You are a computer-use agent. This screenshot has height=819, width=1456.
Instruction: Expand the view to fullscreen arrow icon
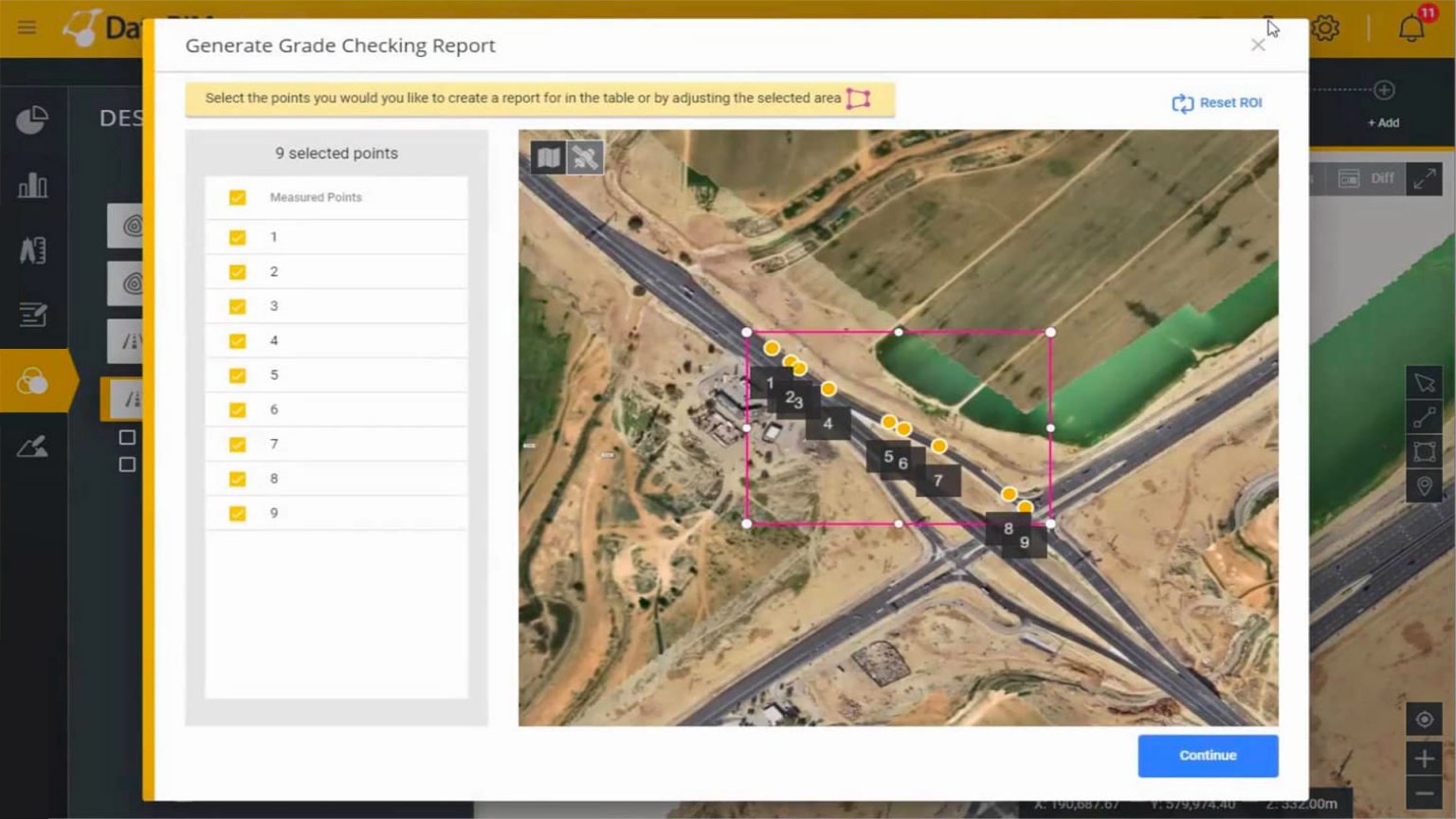point(1424,178)
